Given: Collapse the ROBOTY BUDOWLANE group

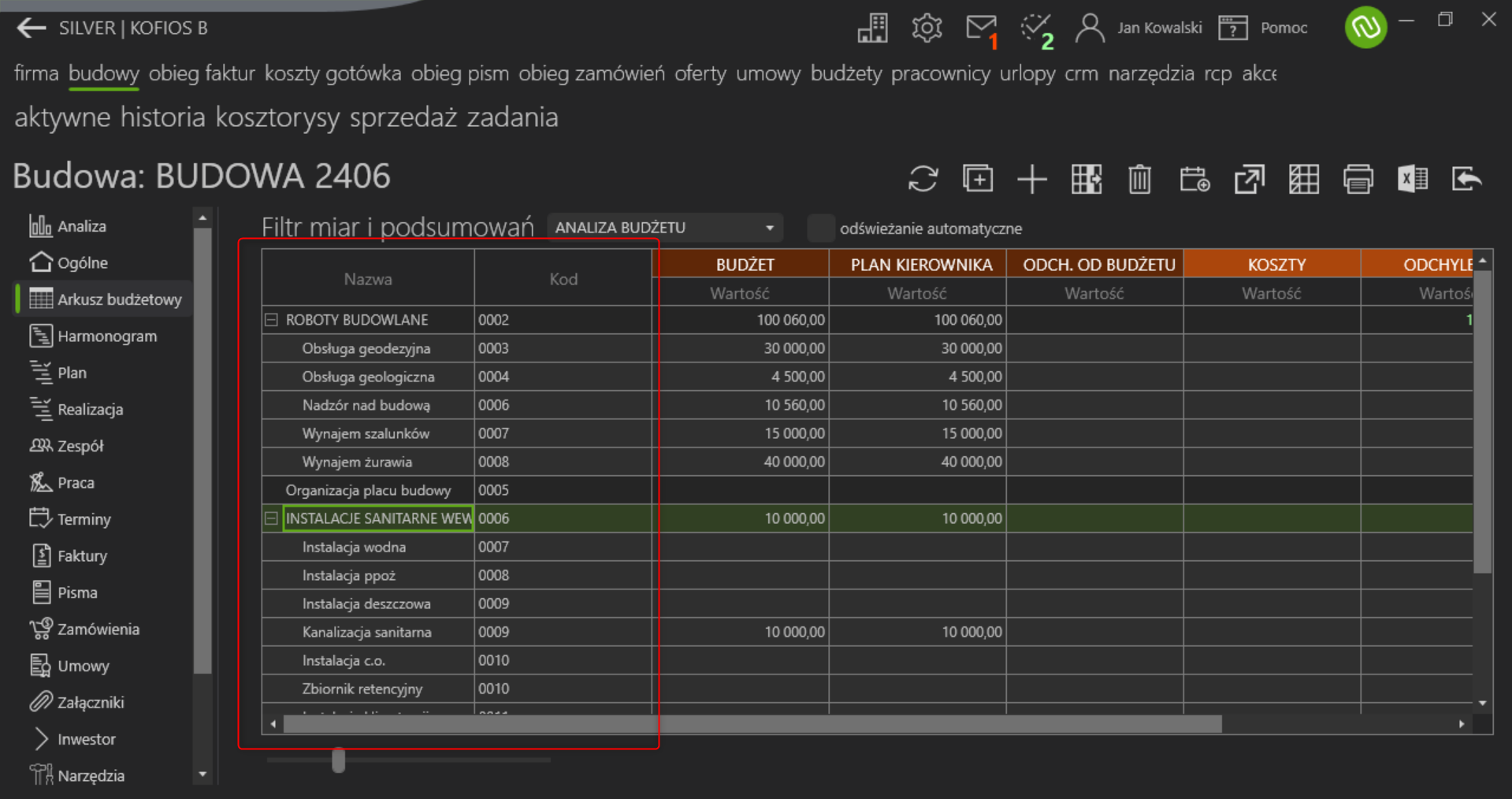Looking at the screenshot, I should 271,320.
